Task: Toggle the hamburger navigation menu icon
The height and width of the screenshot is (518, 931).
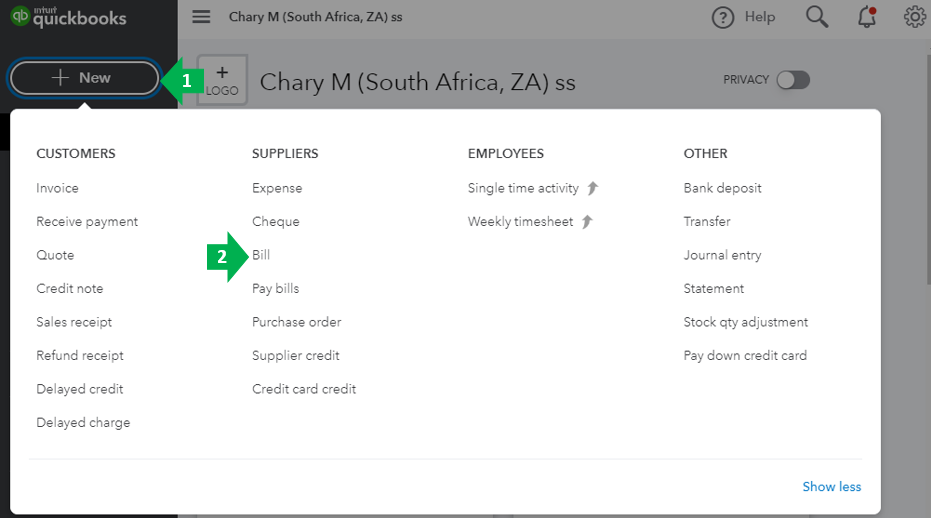Action: [x=201, y=17]
